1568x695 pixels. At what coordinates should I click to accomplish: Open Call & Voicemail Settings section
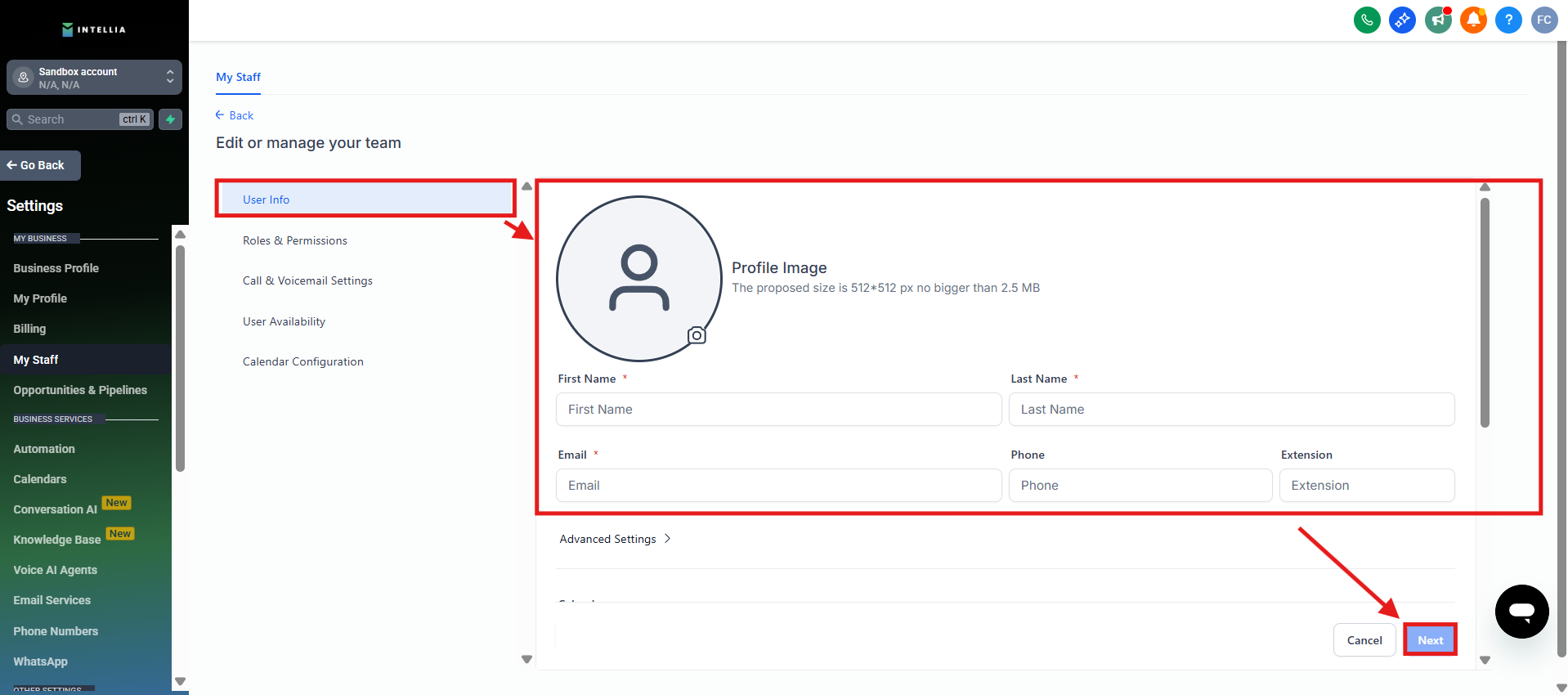pyautogui.click(x=307, y=280)
